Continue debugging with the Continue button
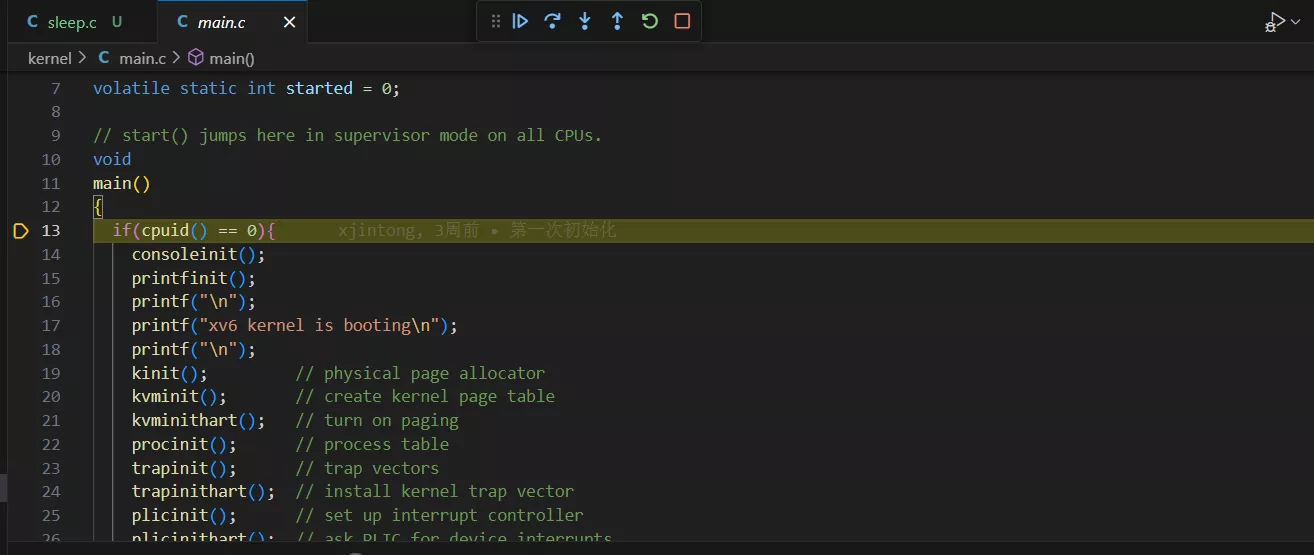Image resolution: width=1314 pixels, height=555 pixels. tap(520, 21)
